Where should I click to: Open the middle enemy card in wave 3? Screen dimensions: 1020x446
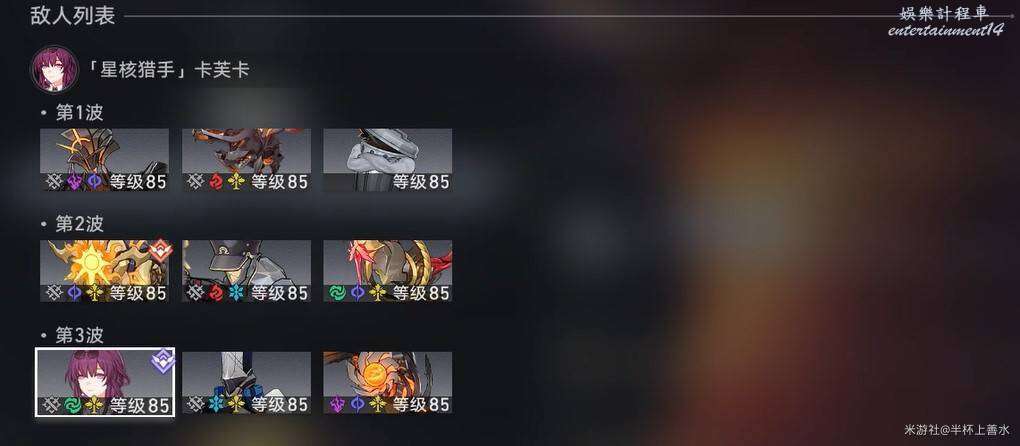click(246, 382)
